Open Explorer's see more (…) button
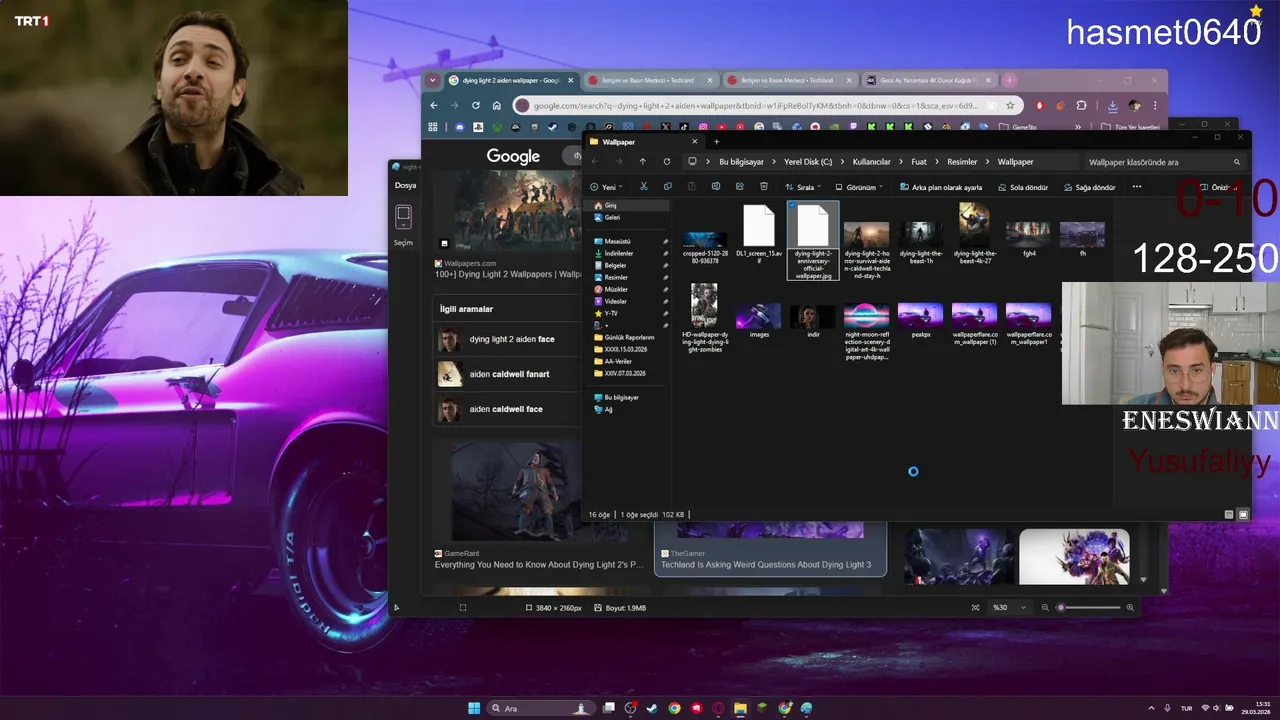Viewport: 1280px width, 720px height. pyautogui.click(x=1137, y=187)
